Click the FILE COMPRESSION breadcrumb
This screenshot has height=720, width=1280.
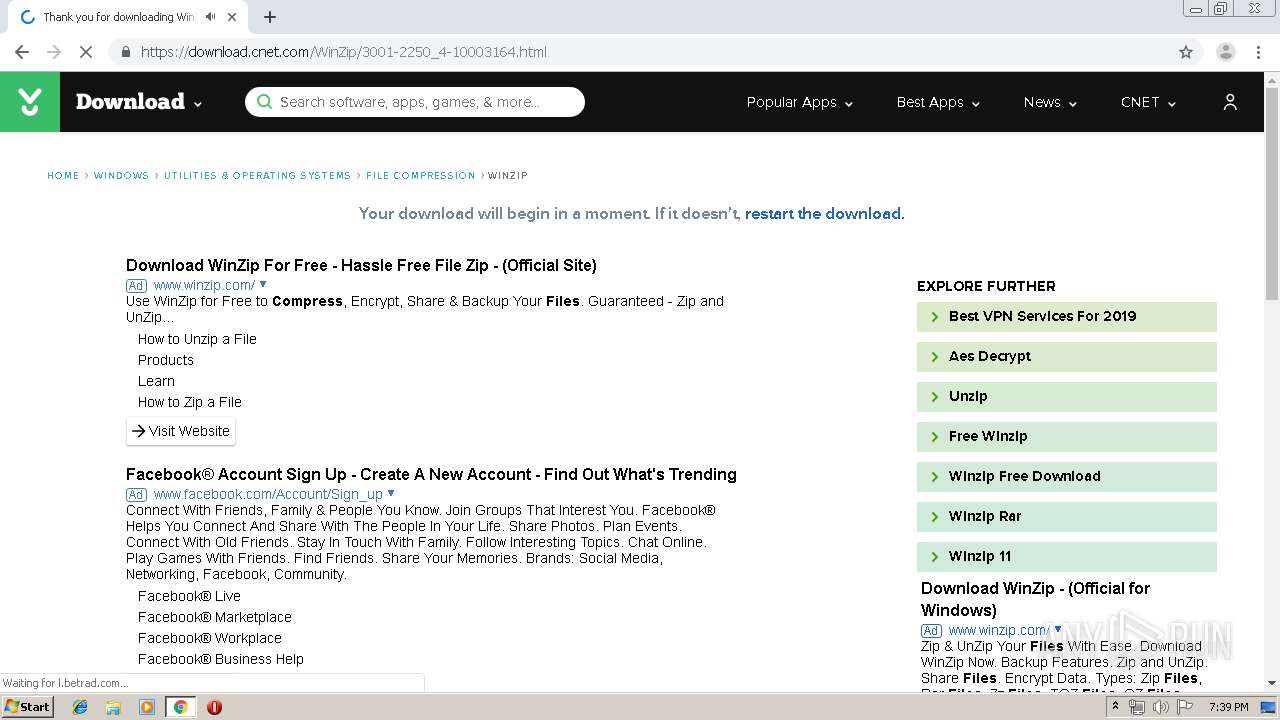420,175
